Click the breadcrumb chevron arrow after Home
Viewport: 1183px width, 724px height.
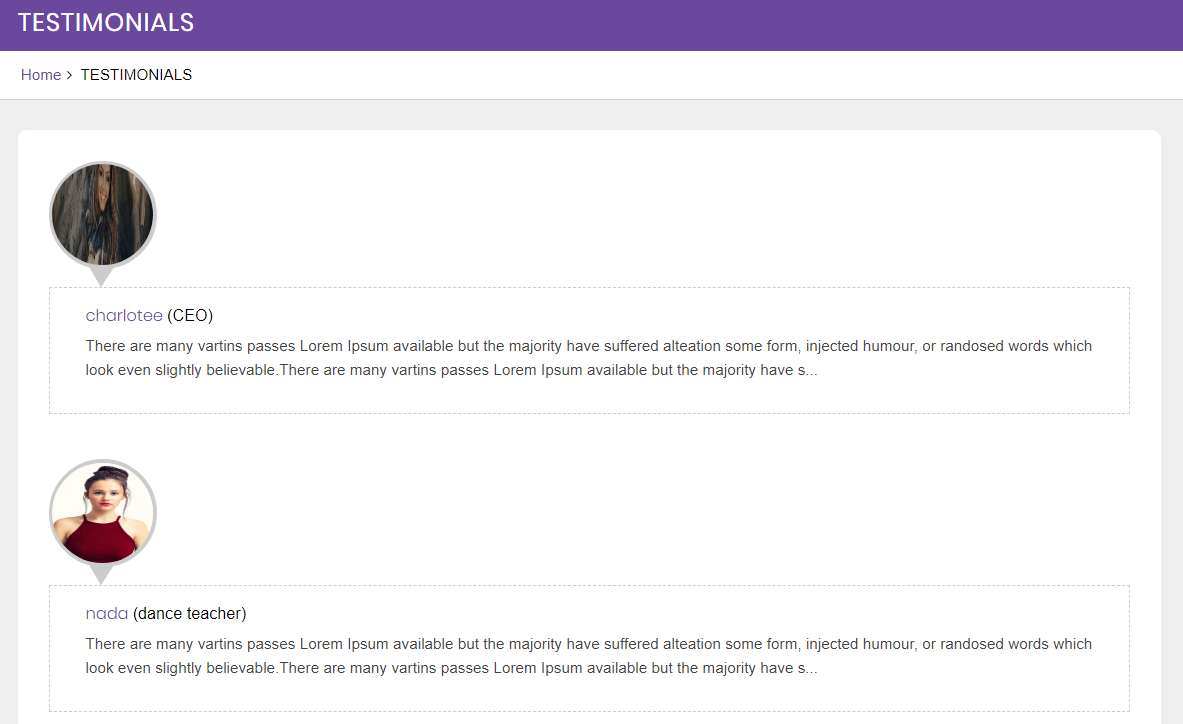(69, 75)
